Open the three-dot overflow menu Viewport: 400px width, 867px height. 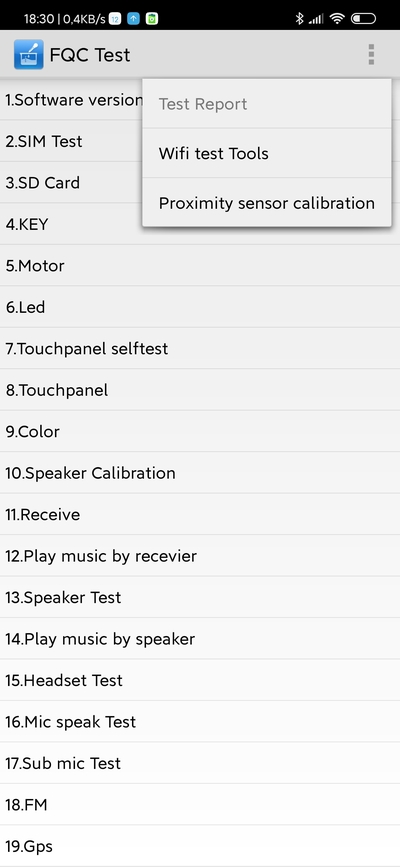pos(371,54)
